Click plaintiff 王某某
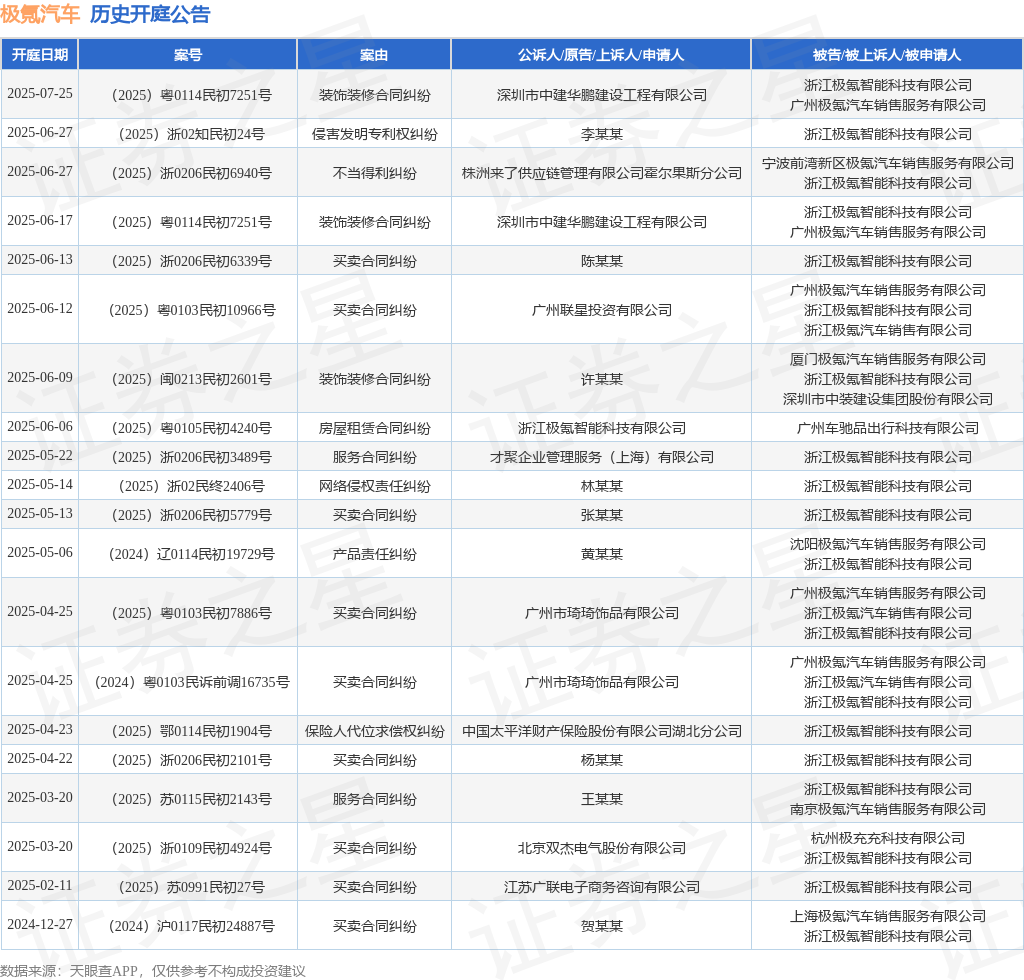1024x980 pixels. (x=601, y=799)
